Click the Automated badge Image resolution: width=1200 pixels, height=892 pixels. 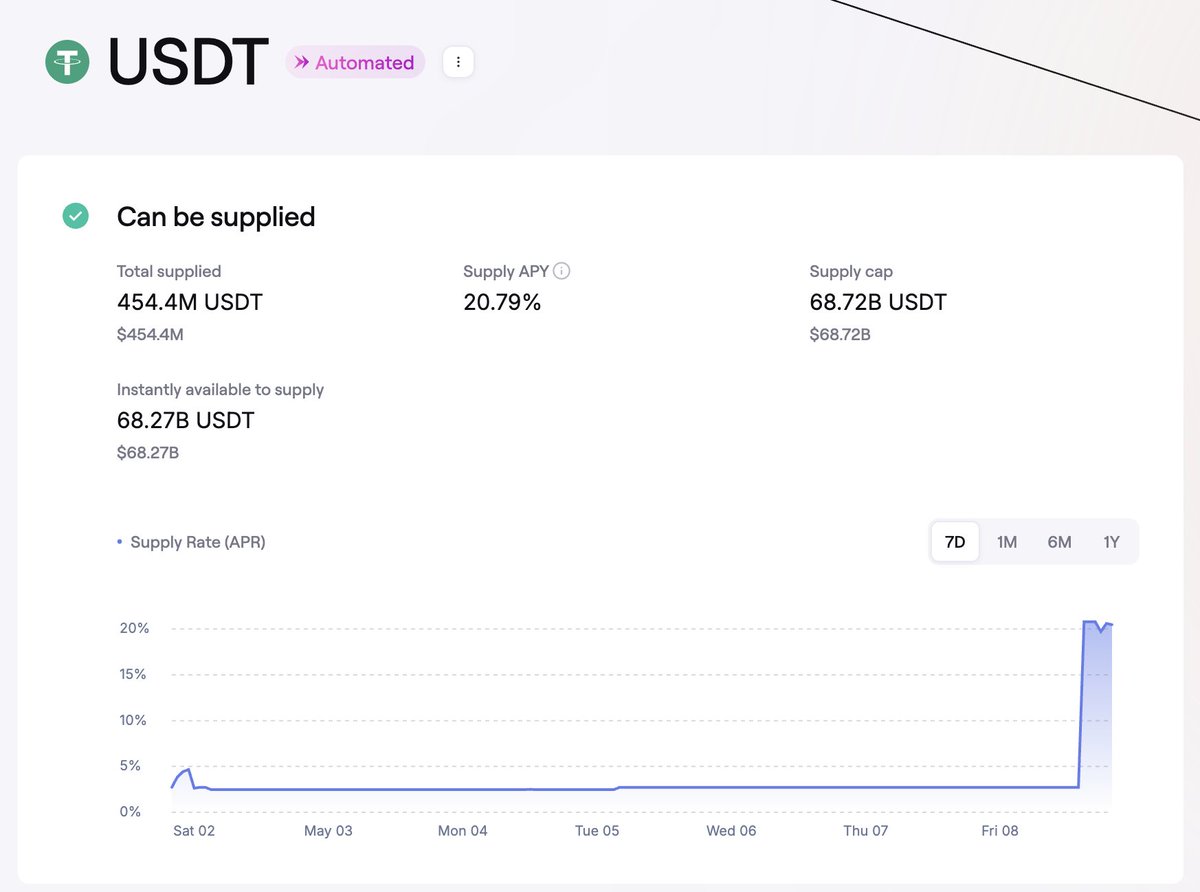[355, 62]
